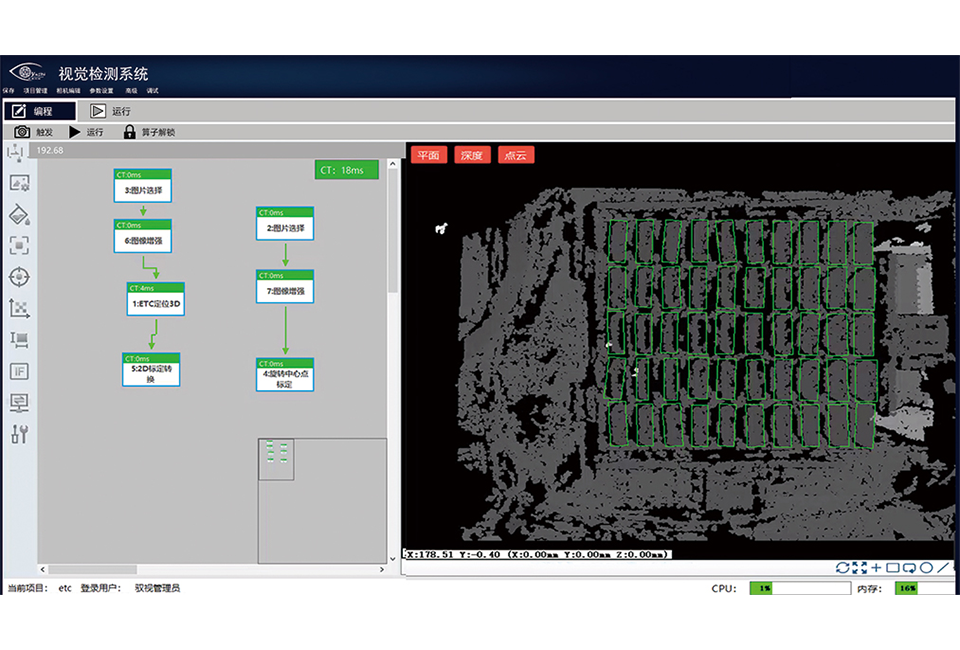Click the padlock 算子解锁 icon
The height and width of the screenshot is (650, 960).
coord(129,132)
